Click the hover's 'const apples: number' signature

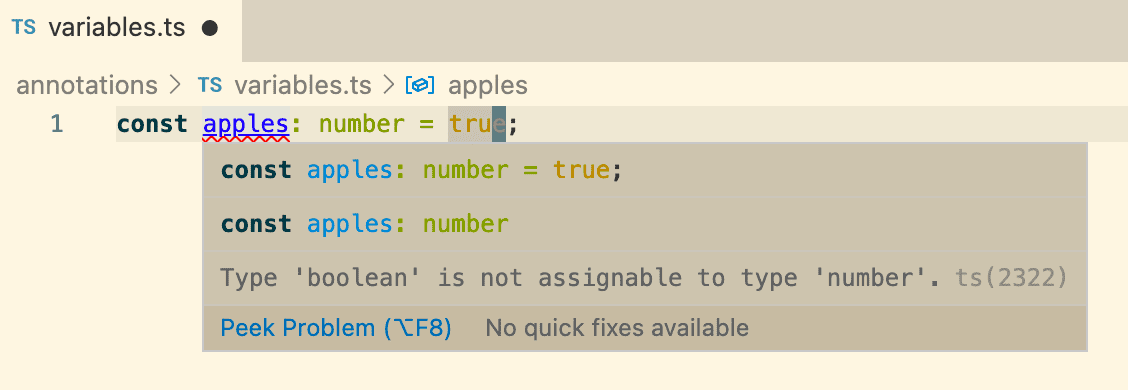365,224
